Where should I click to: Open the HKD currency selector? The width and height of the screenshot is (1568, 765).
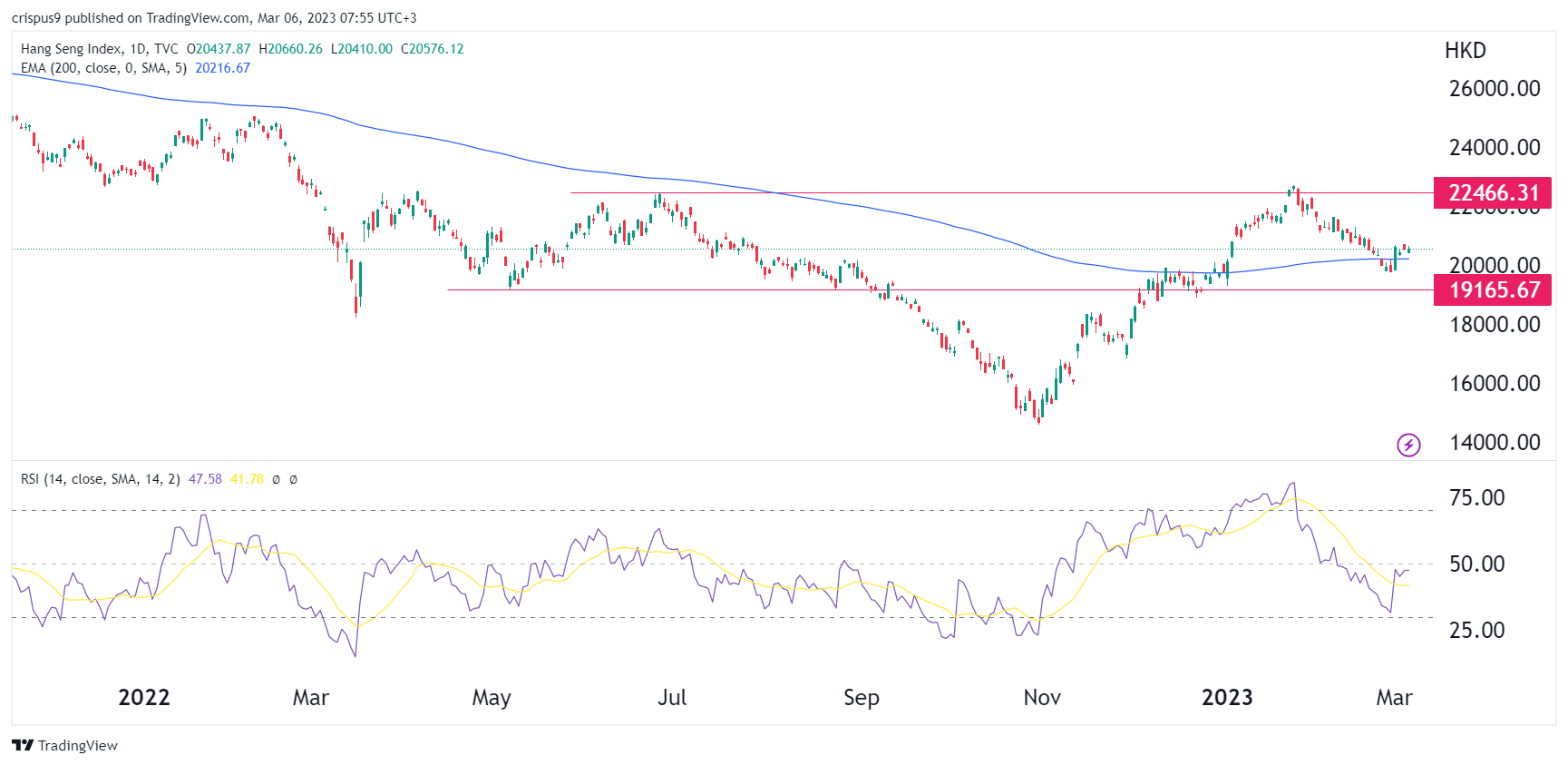pyautogui.click(x=1465, y=51)
